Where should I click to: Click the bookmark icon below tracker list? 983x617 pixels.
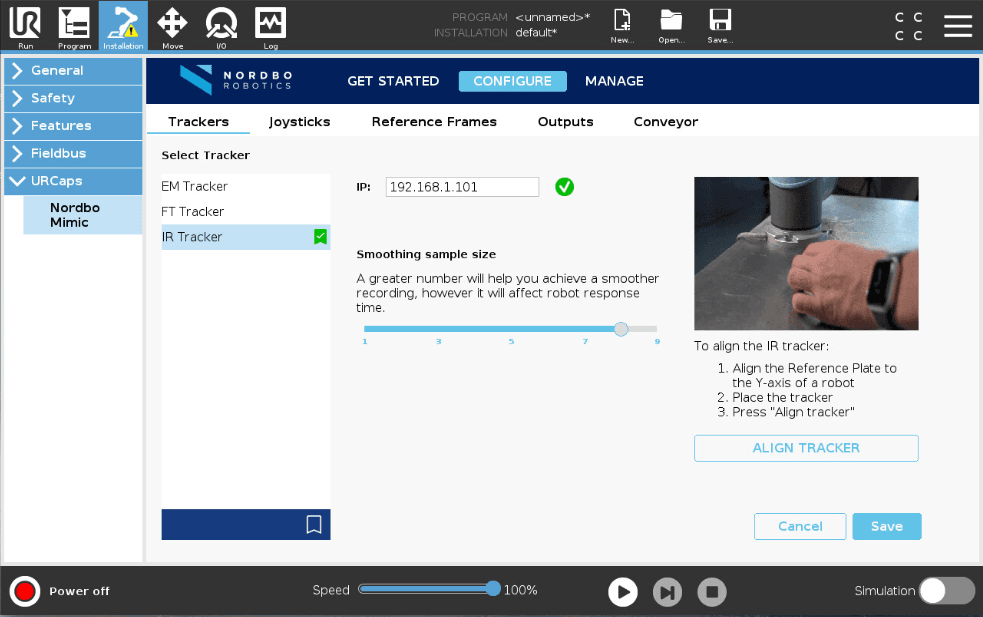[313, 524]
